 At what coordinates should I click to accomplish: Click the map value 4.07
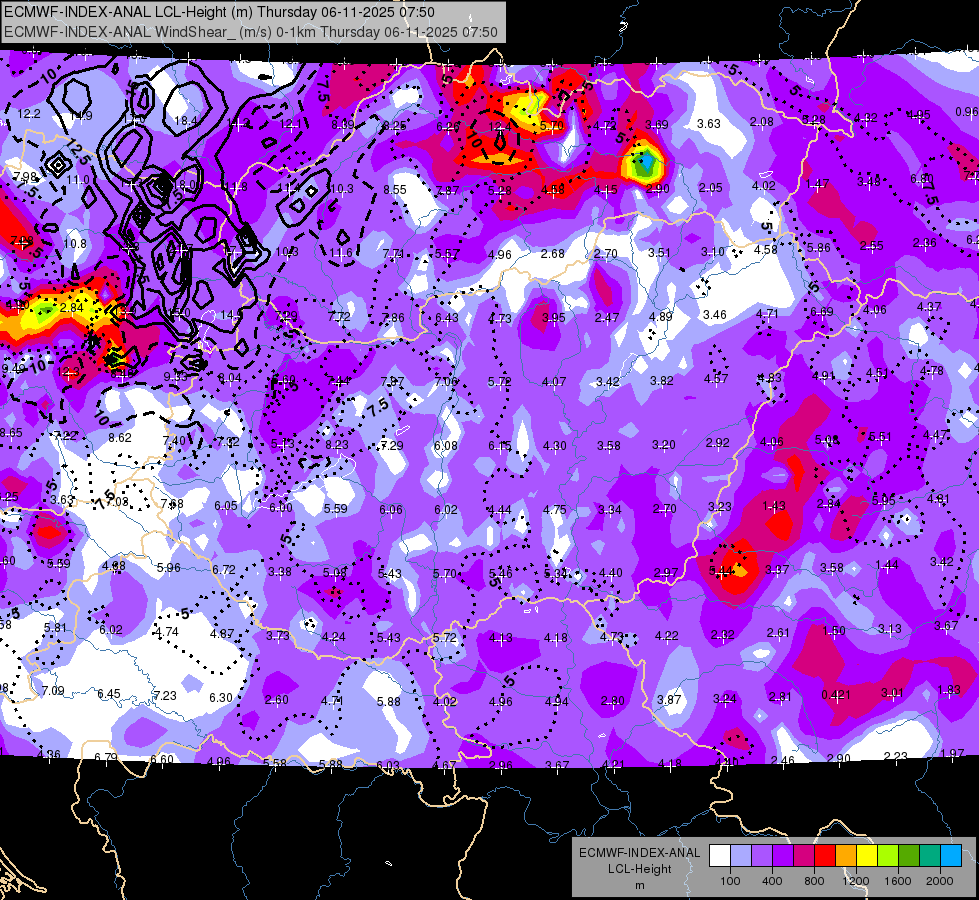(554, 382)
